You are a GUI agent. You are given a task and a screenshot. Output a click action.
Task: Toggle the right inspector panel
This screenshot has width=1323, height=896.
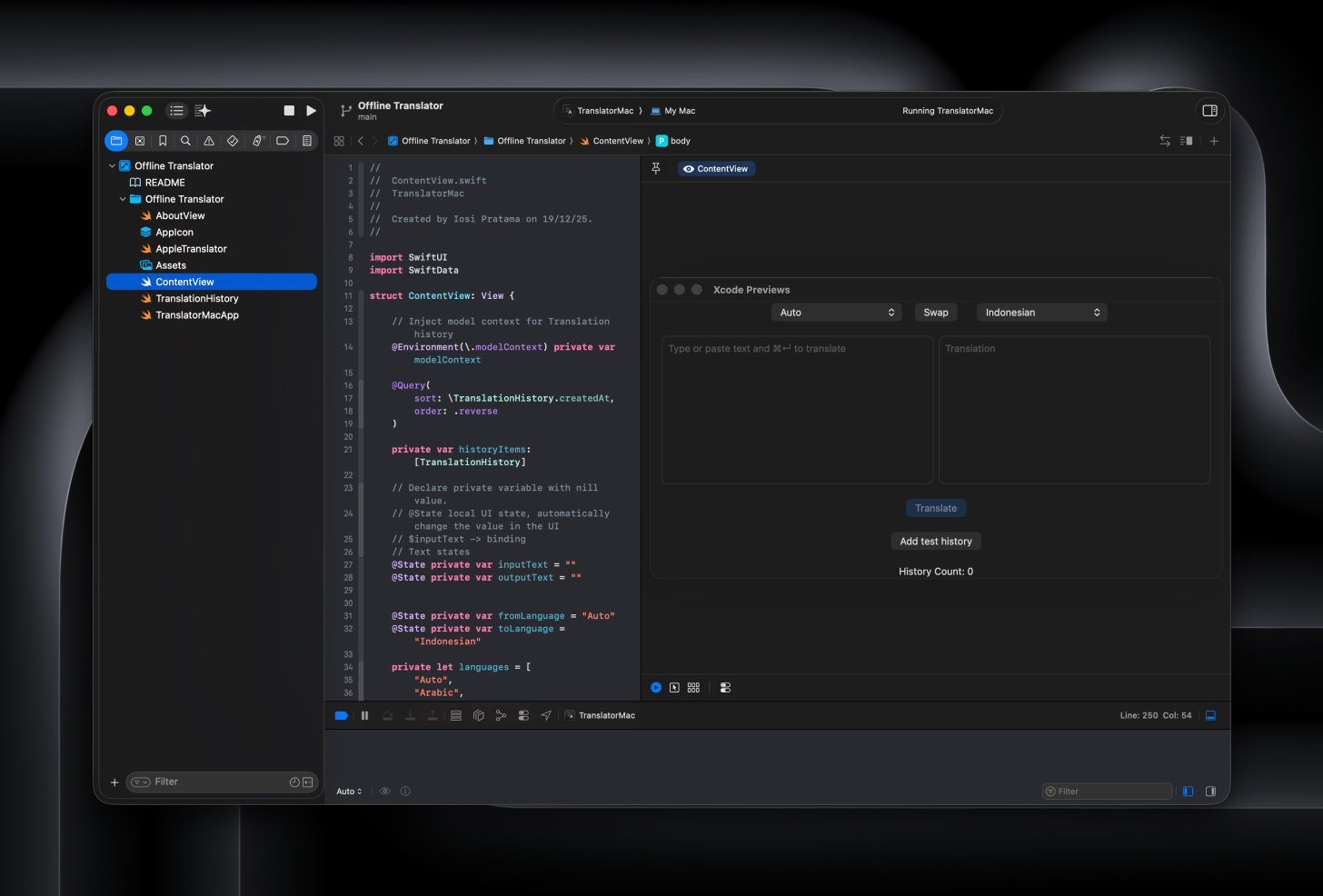(1209, 111)
